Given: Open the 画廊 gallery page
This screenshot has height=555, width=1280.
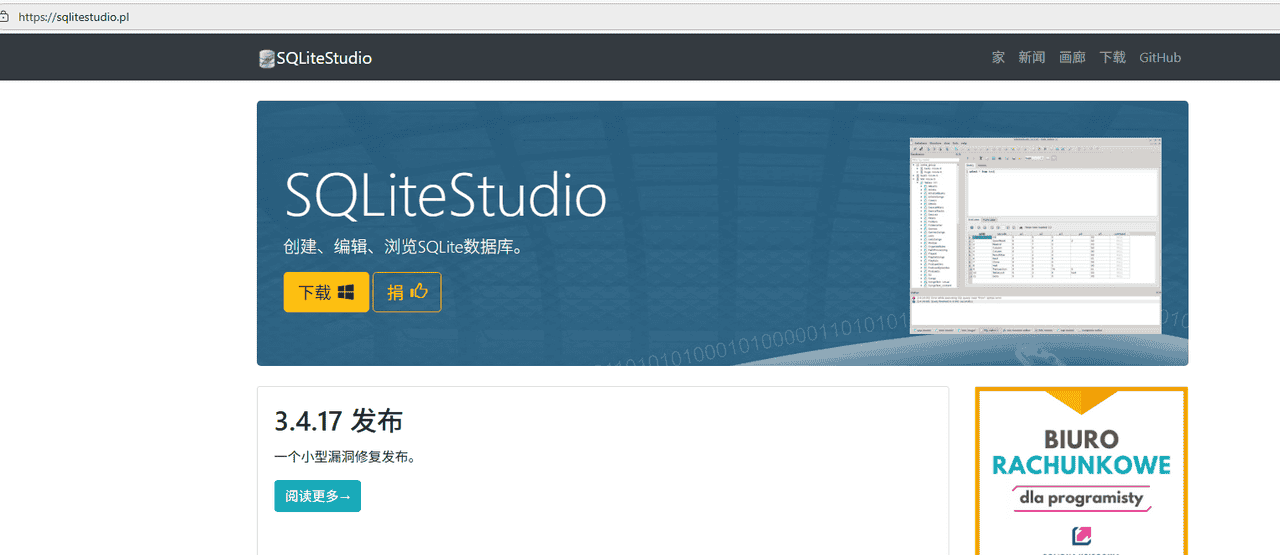Looking at the screenshot, I should 1072,58.
